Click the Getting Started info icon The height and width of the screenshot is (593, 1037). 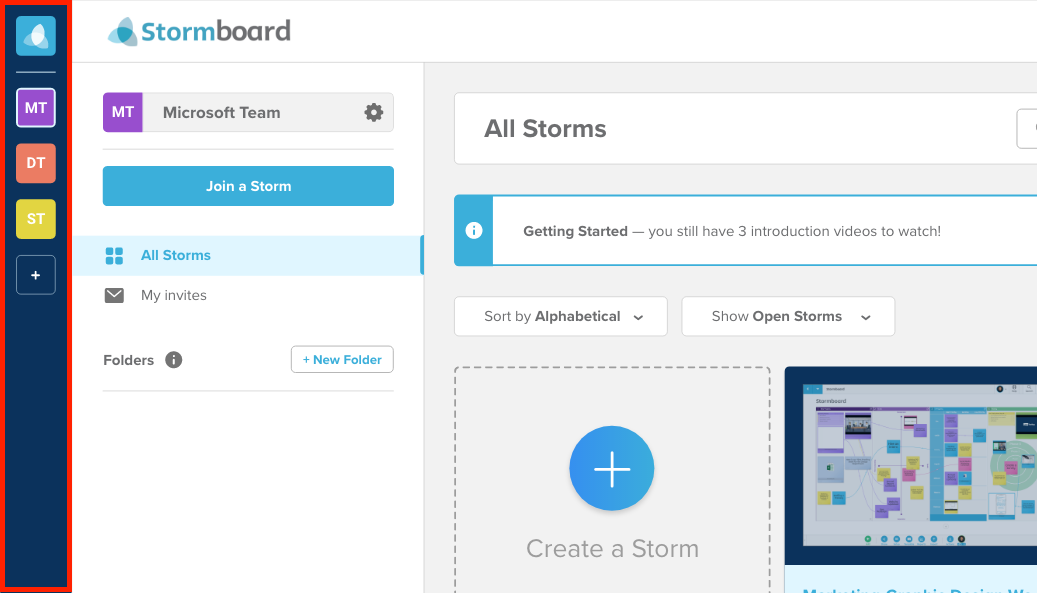(474, 231)
